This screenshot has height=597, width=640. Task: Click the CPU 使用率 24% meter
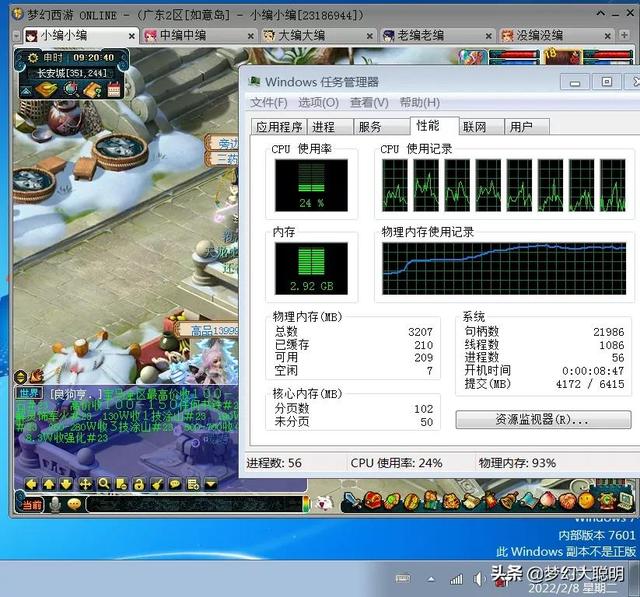point(311,185)
